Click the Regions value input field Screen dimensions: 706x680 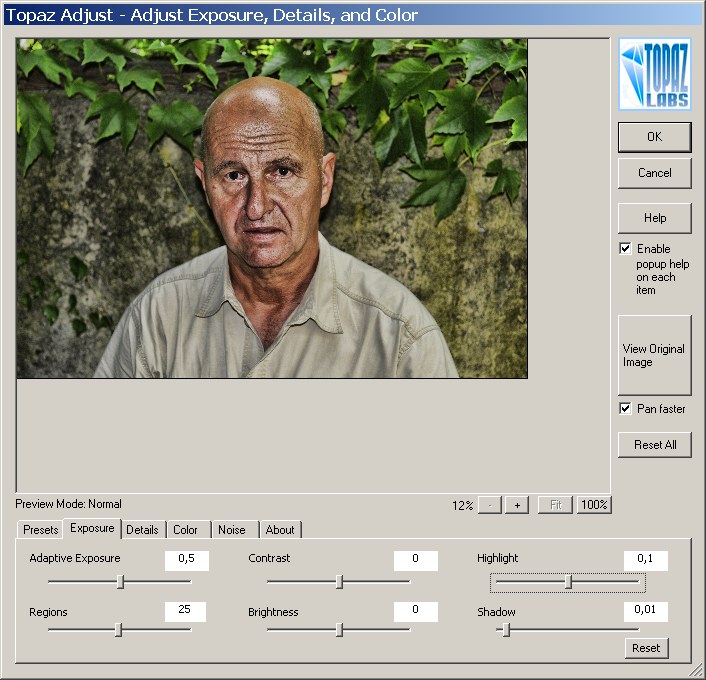(x=185, y=611)
